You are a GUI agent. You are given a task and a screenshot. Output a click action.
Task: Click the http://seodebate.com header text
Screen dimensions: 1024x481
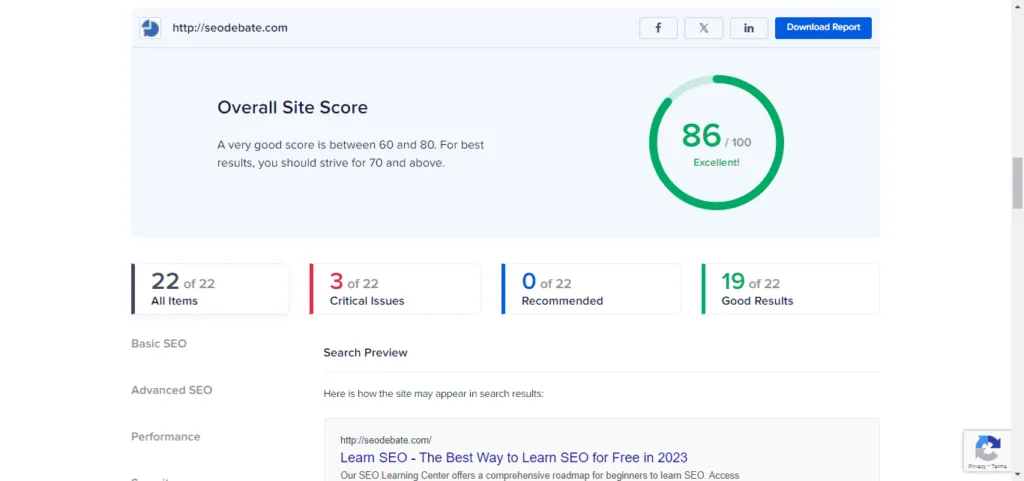coord(230,28)
